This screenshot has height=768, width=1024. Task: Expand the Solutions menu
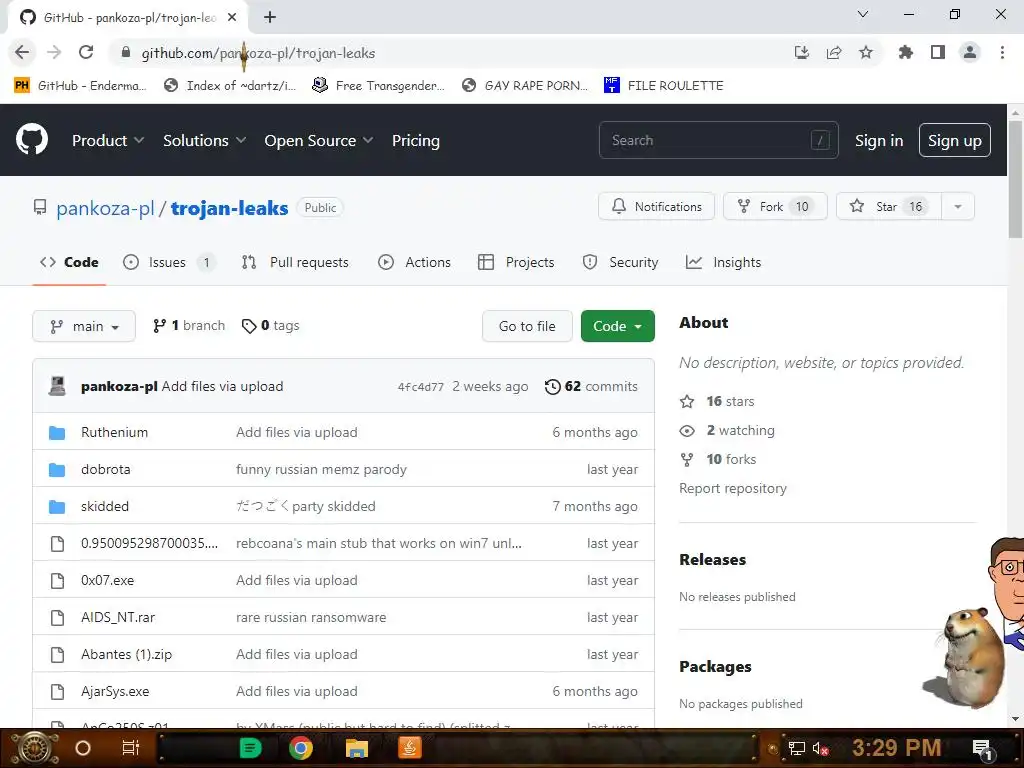click(204, 140)
